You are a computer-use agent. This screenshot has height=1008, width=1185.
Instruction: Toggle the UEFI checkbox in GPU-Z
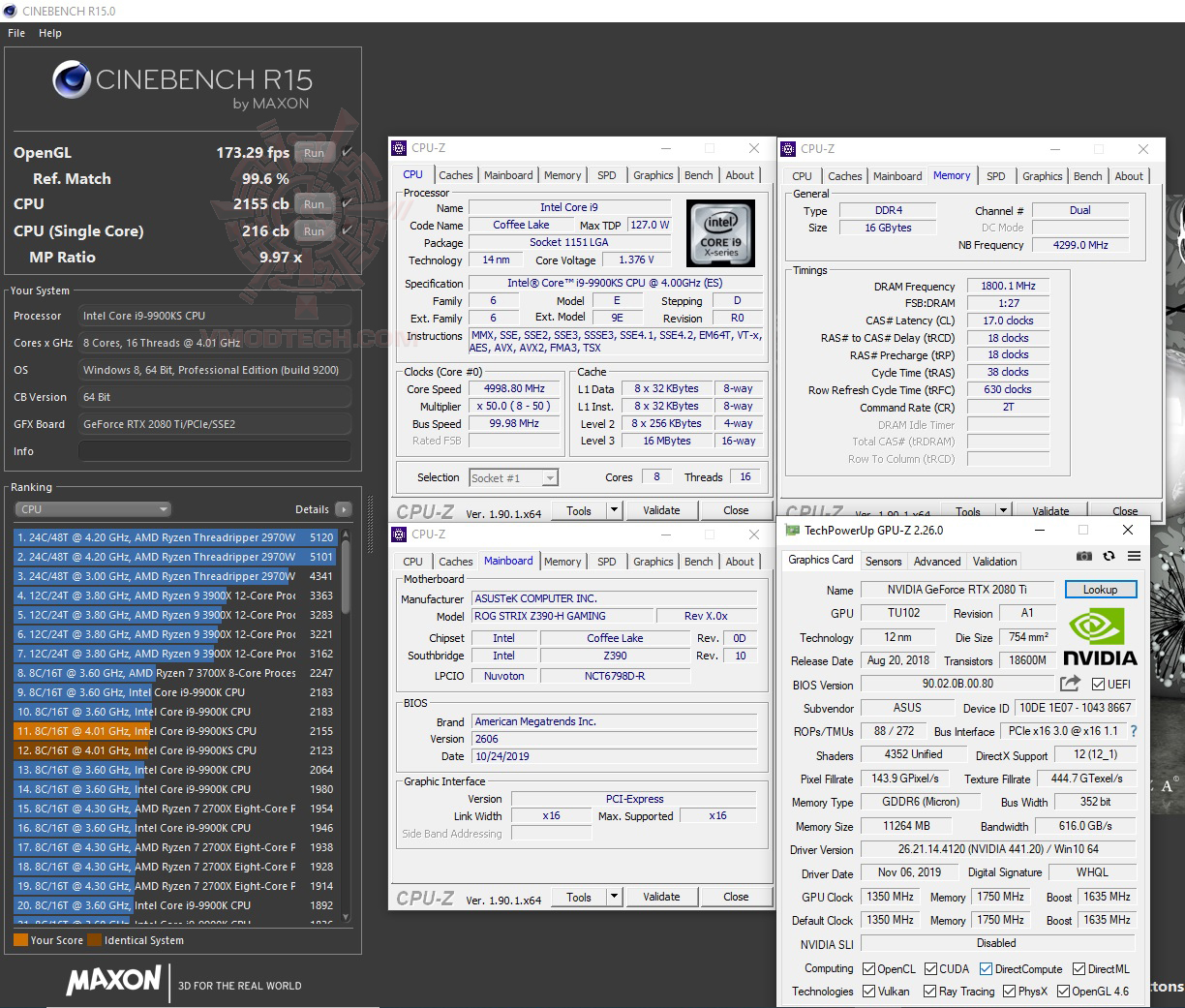pyautogui.click(x=1098, y=685)
